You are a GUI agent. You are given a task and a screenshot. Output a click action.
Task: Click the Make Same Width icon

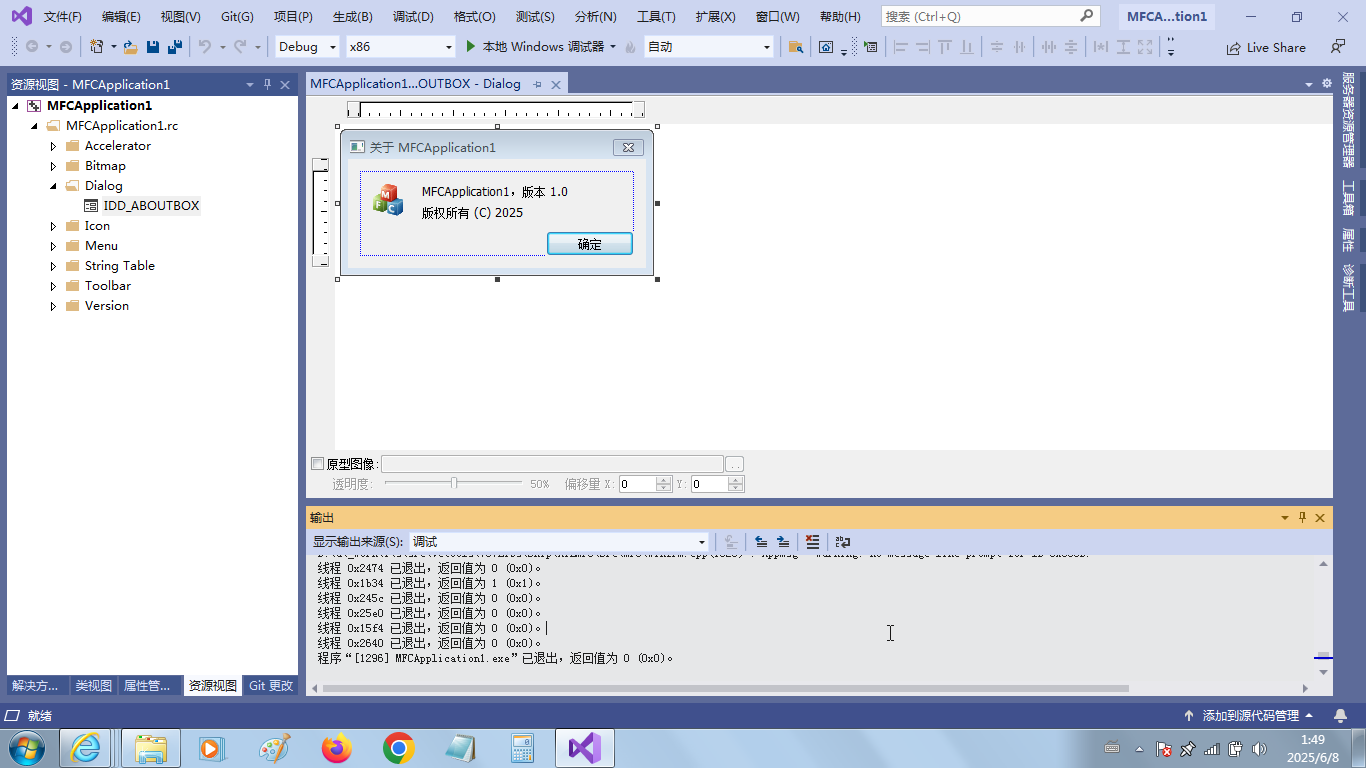(x=1101, y=47)
